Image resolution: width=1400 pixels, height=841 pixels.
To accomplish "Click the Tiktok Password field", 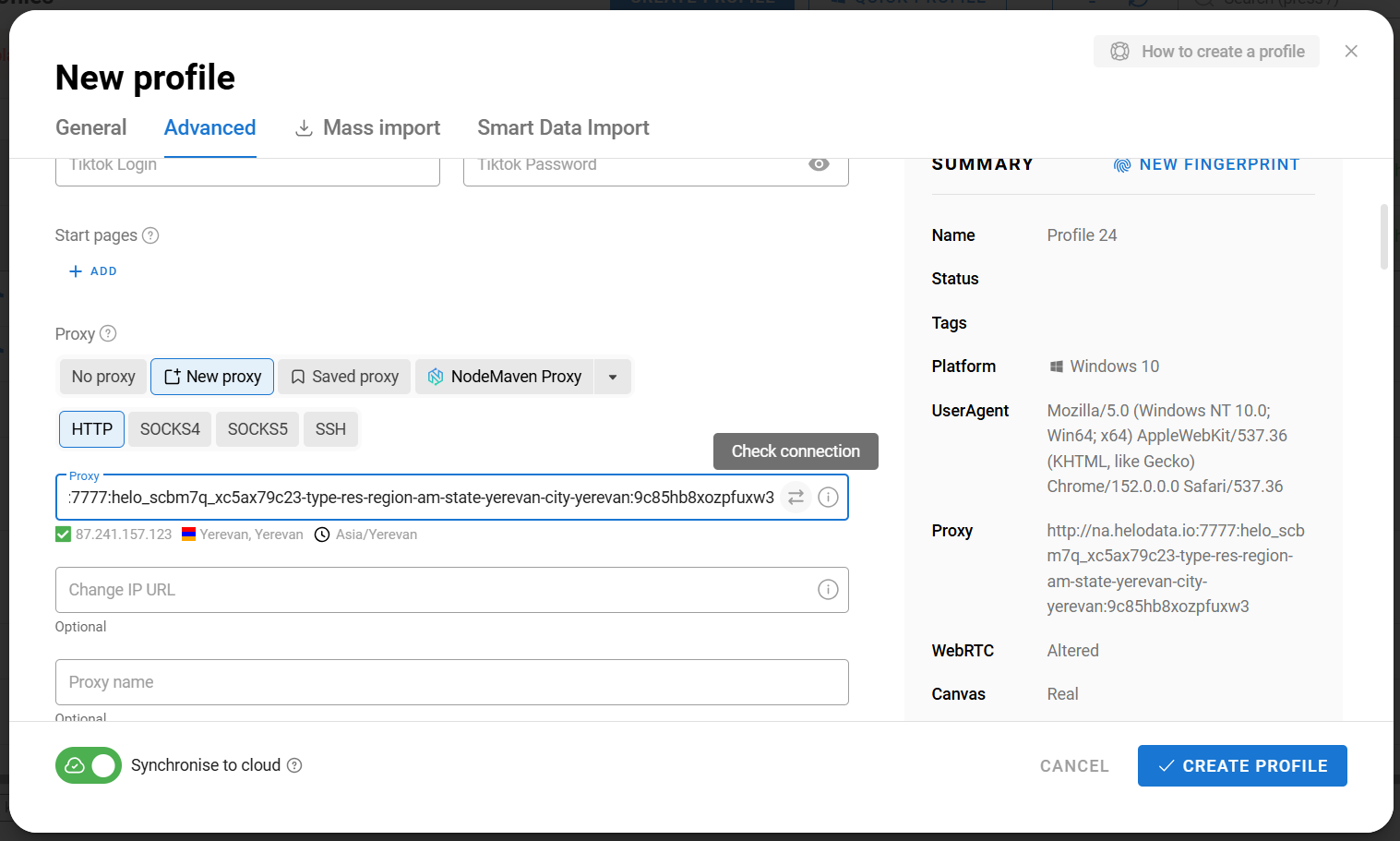I will pos(655,171).
